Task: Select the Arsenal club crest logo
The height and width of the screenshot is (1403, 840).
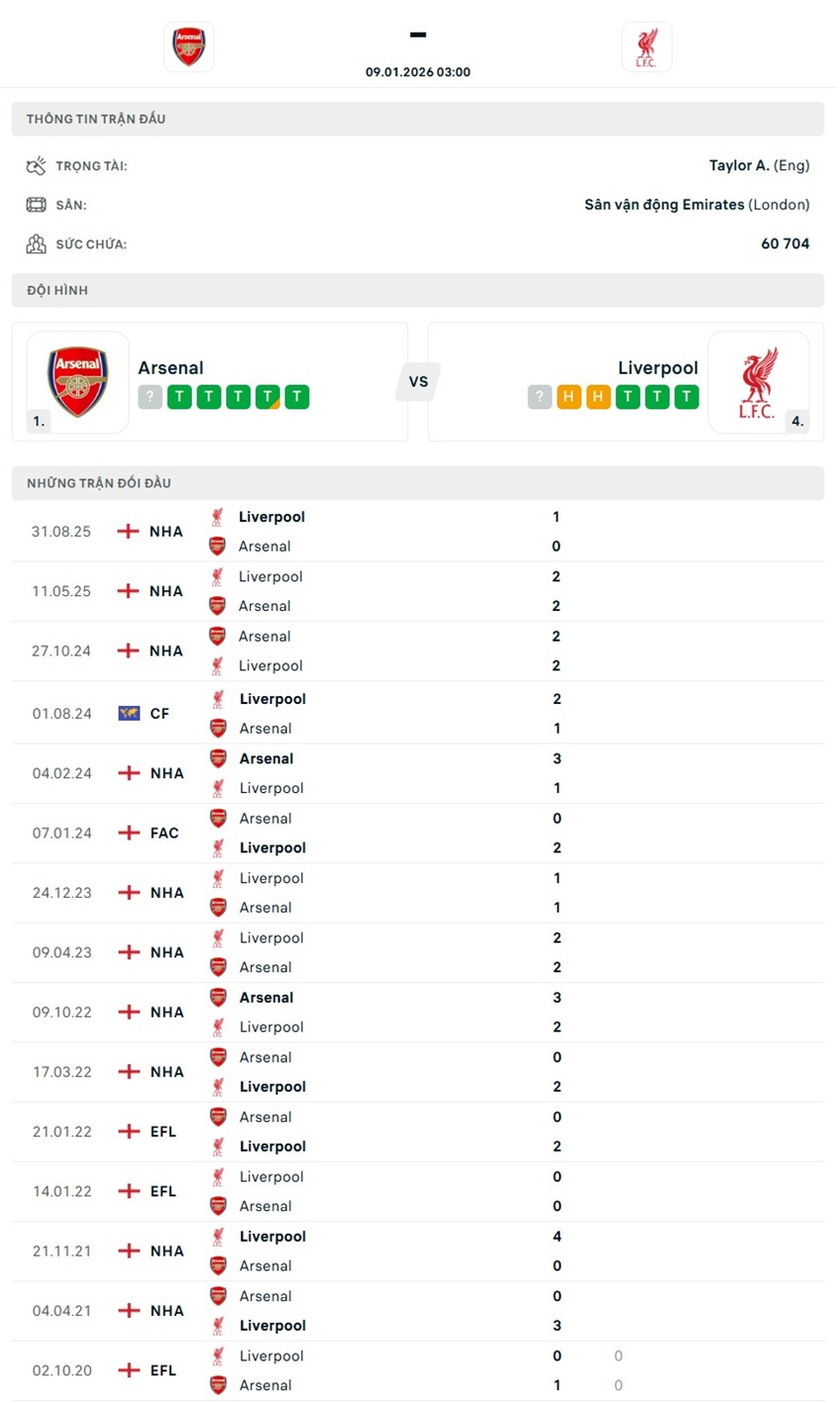Action: (188, 45)
